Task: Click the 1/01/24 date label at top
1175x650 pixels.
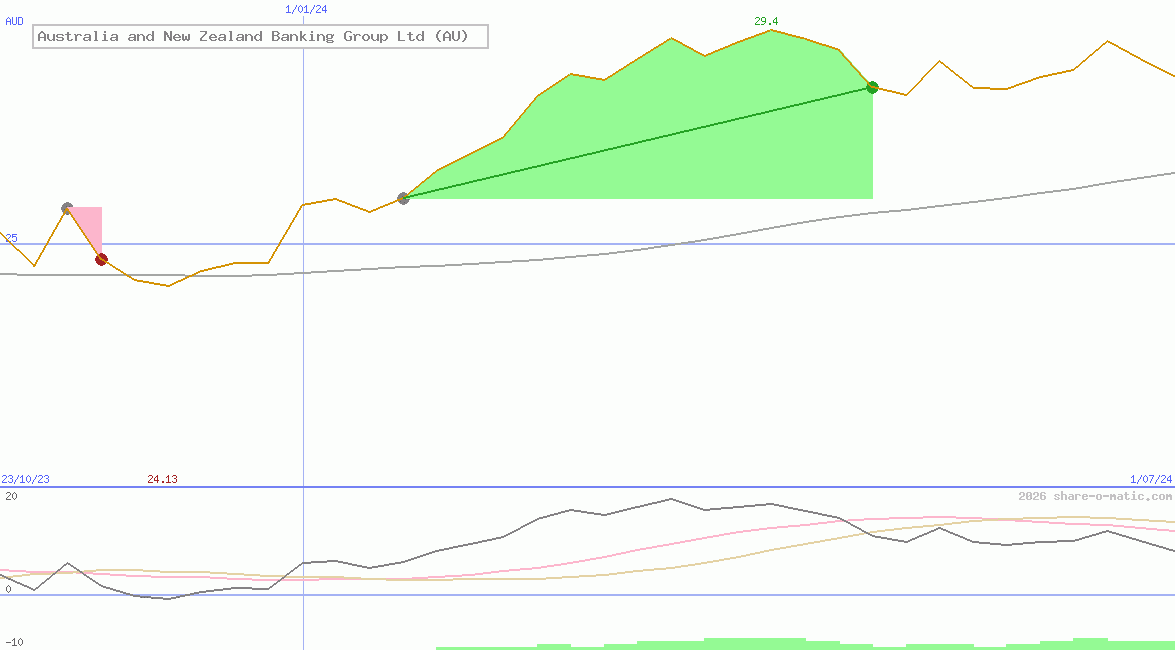Action: [306, 9]
